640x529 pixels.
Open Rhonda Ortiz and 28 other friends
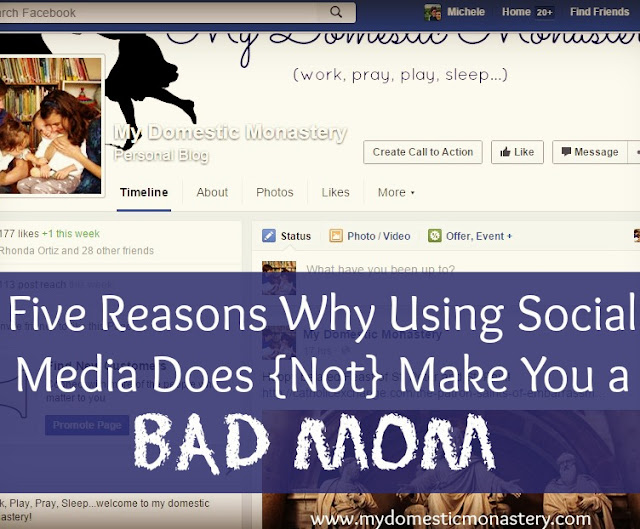coord(77,251)
